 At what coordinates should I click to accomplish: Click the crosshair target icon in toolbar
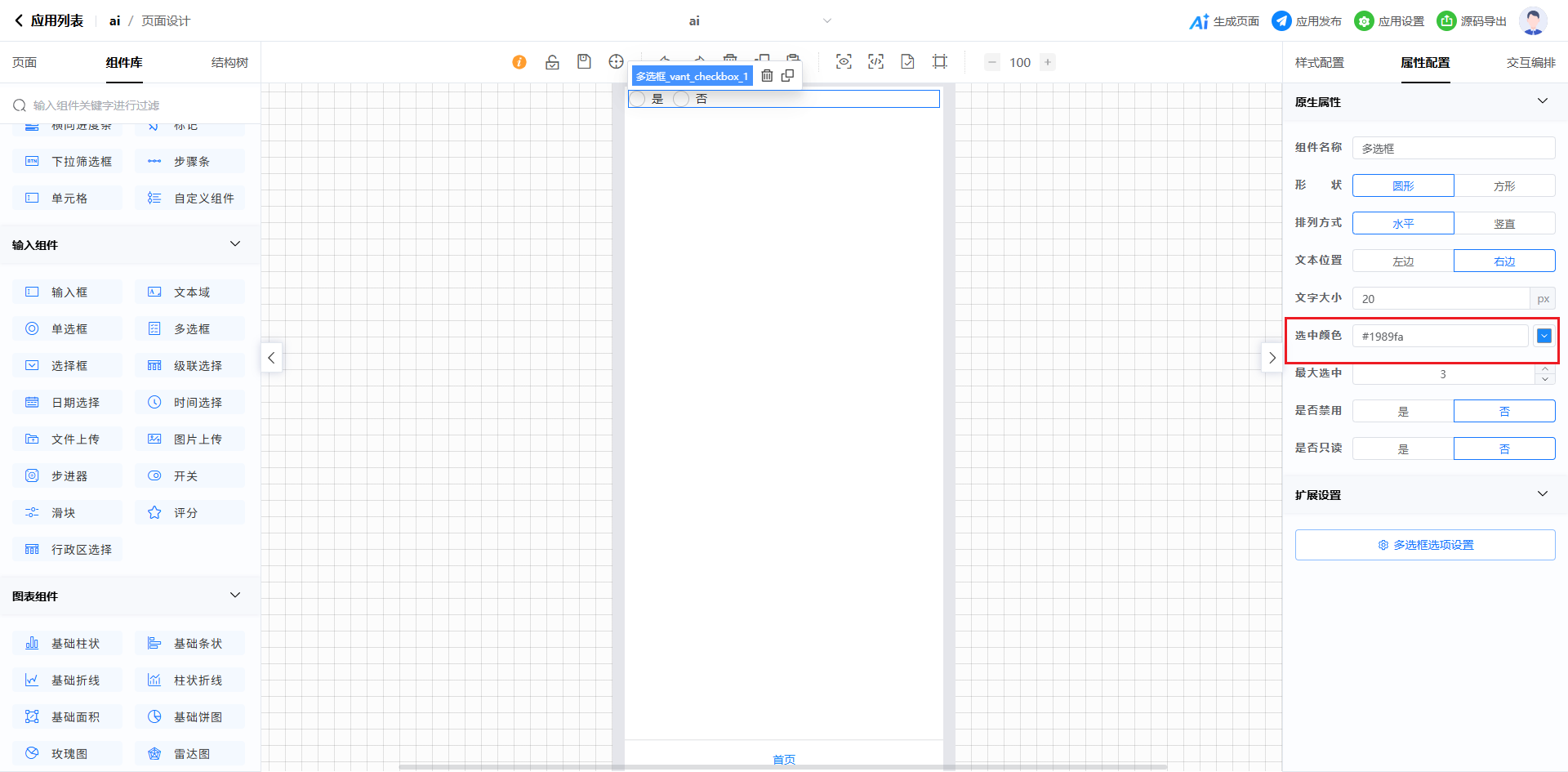point(616,62)
